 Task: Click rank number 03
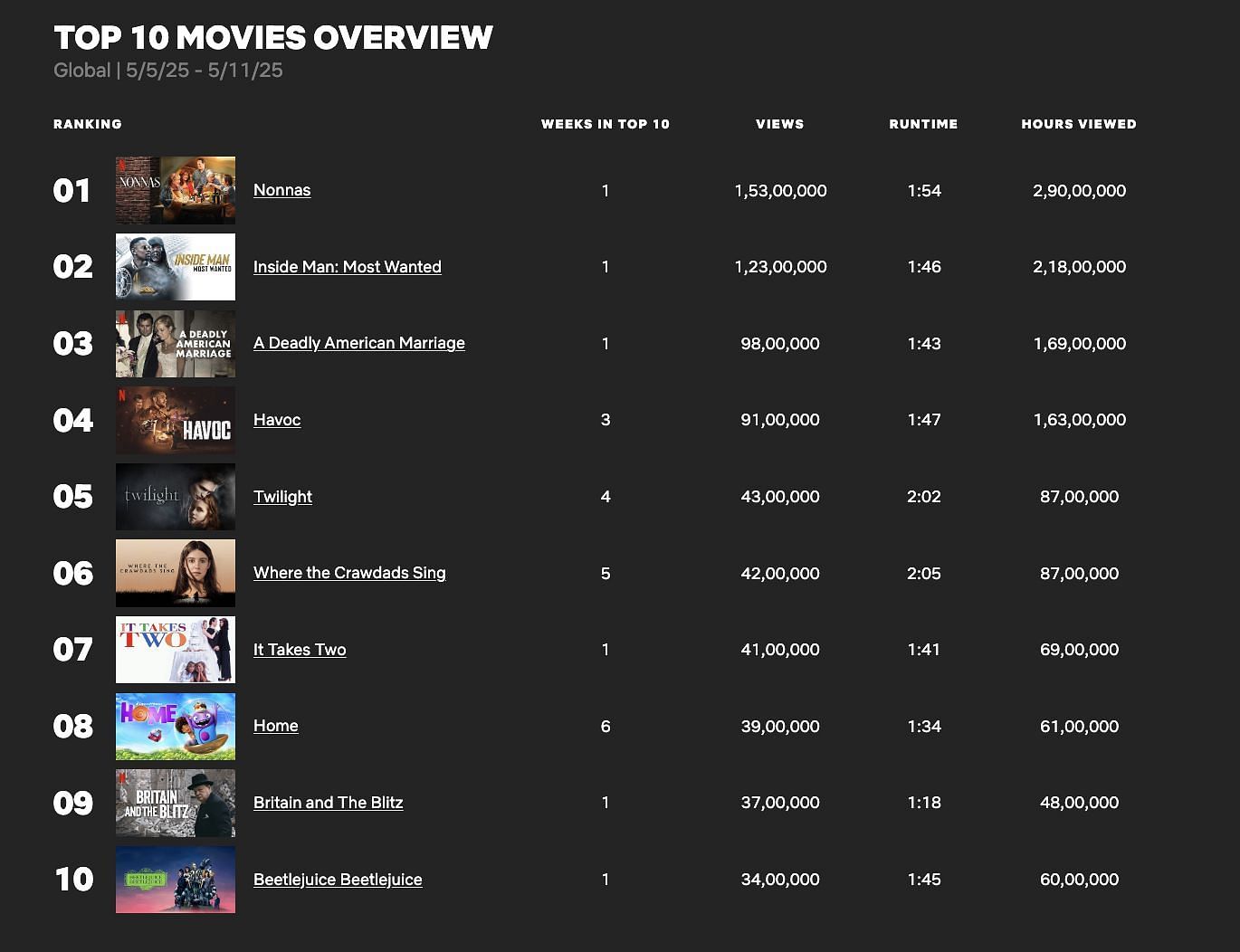coord(72,344)
